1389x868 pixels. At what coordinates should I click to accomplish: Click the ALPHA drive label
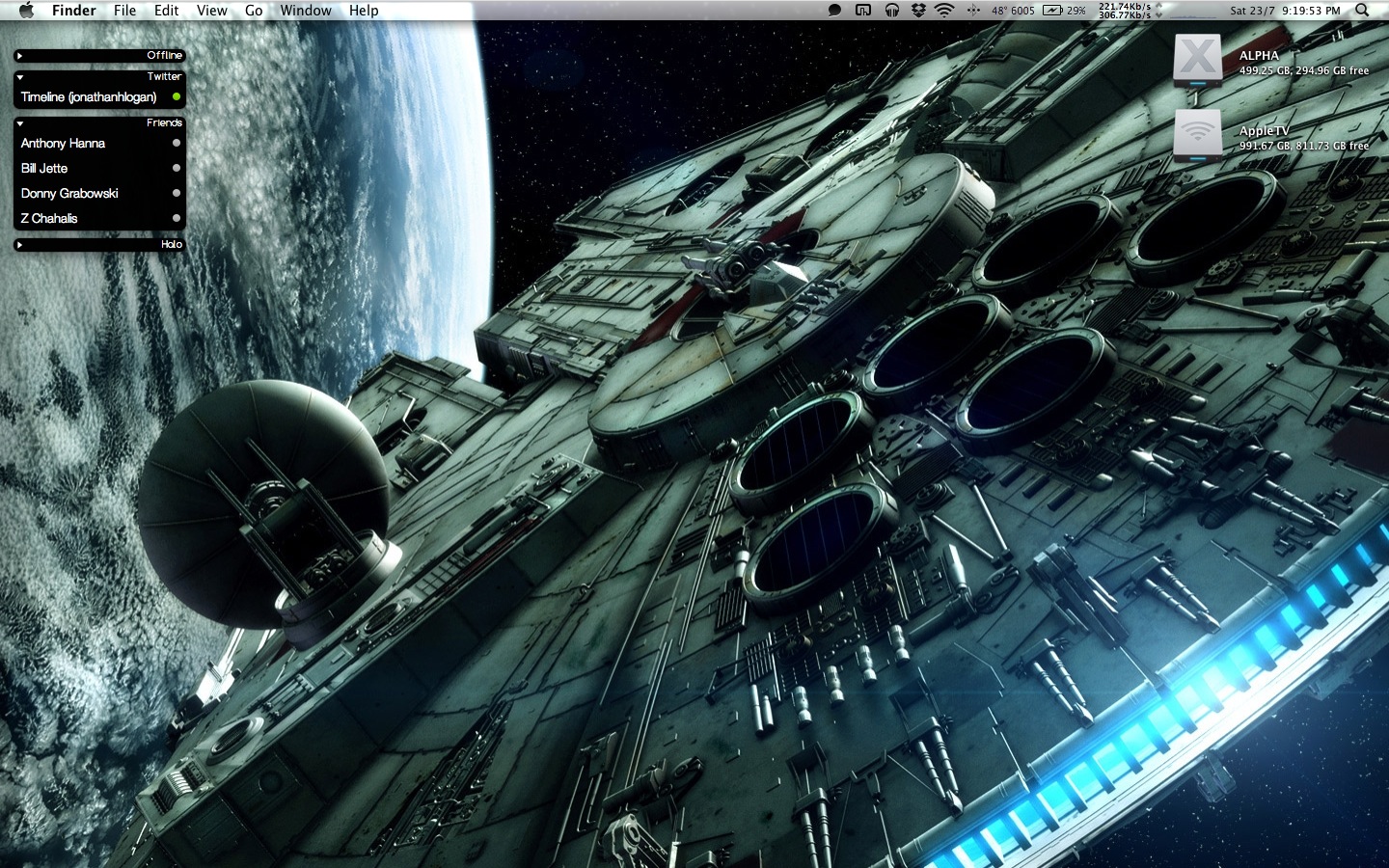1259,56
